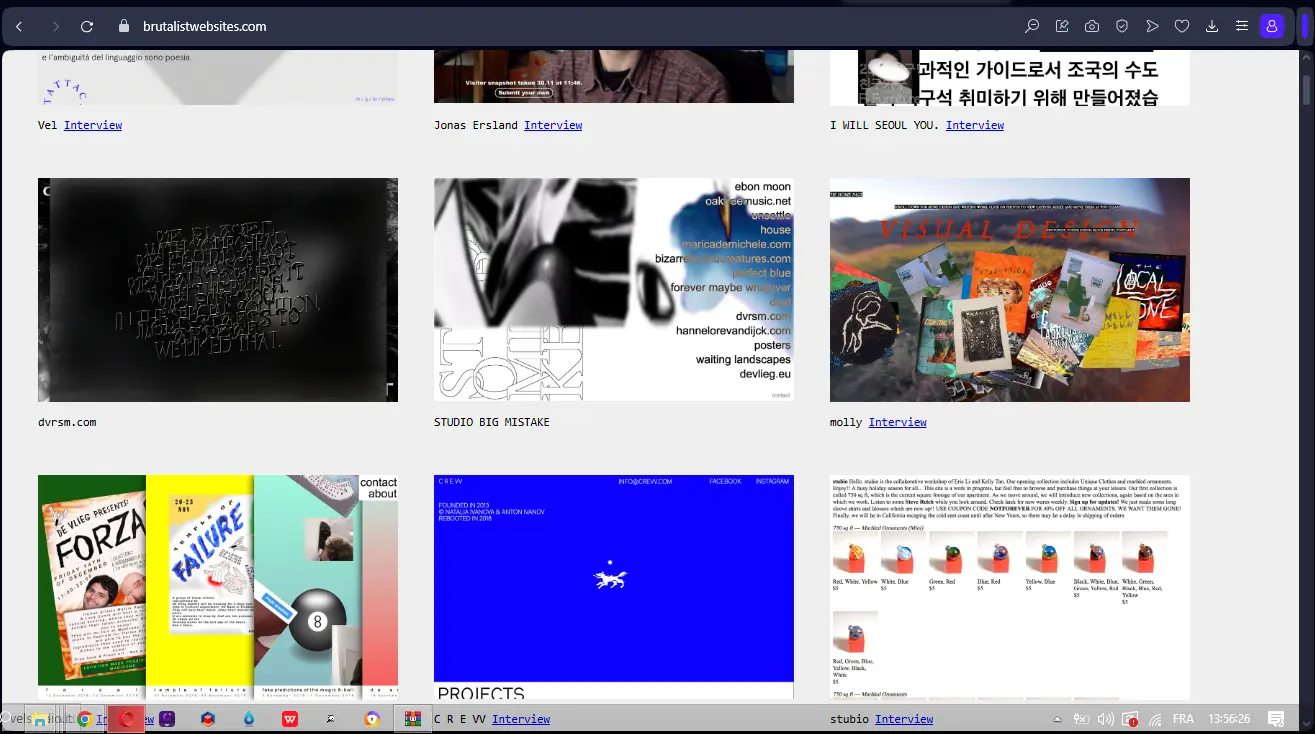The height and width of the screenshot is (734, 1315).
Task: Click the 13:56:26 taskbar clock
Action: point(1228,719)
